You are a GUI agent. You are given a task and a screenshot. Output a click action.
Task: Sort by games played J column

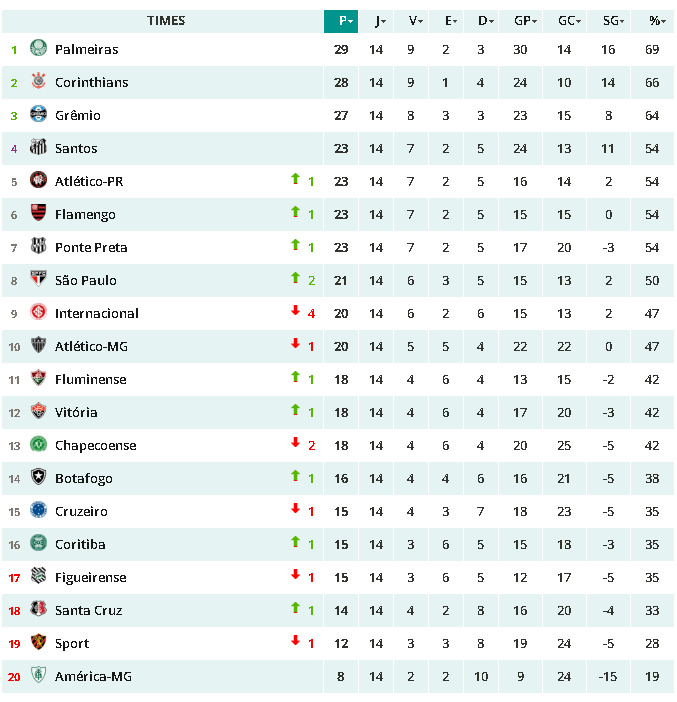[x=377, y=21]
